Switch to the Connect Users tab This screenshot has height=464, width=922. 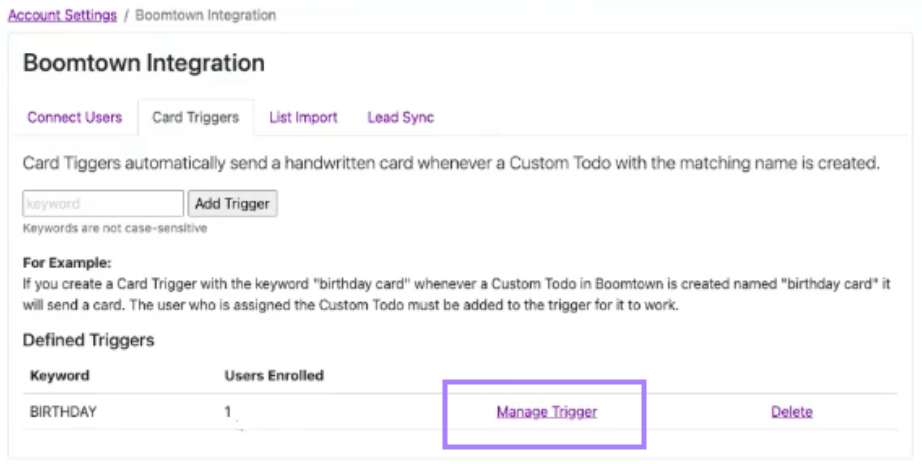click(x=74, y=117)
